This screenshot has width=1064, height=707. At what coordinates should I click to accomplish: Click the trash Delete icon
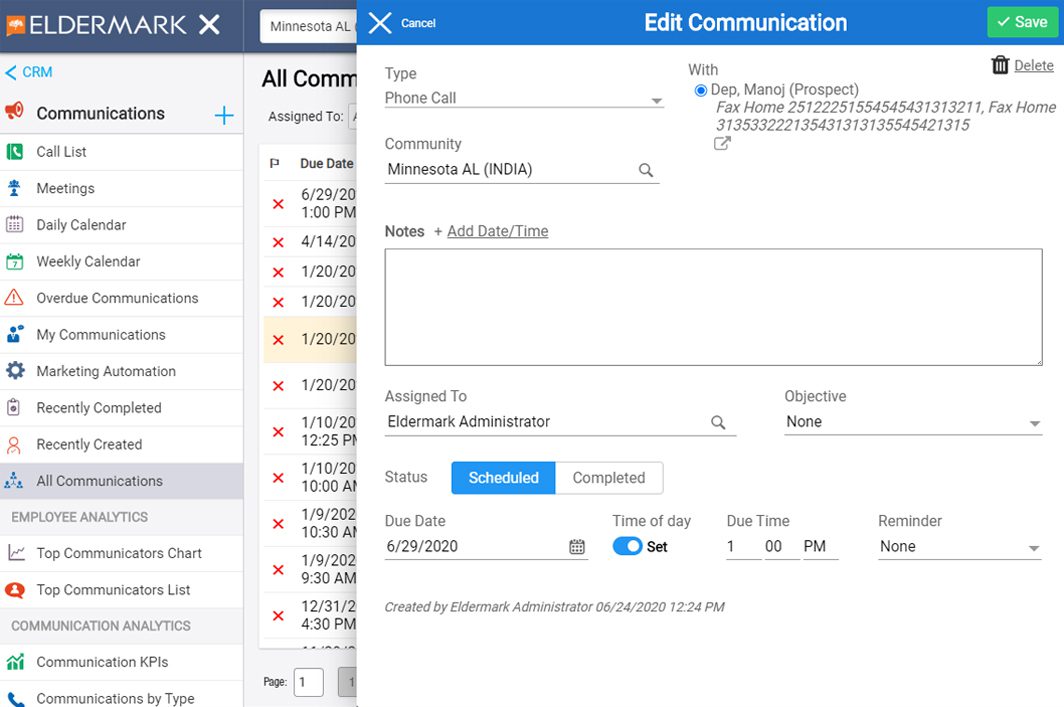[1000, 65]
